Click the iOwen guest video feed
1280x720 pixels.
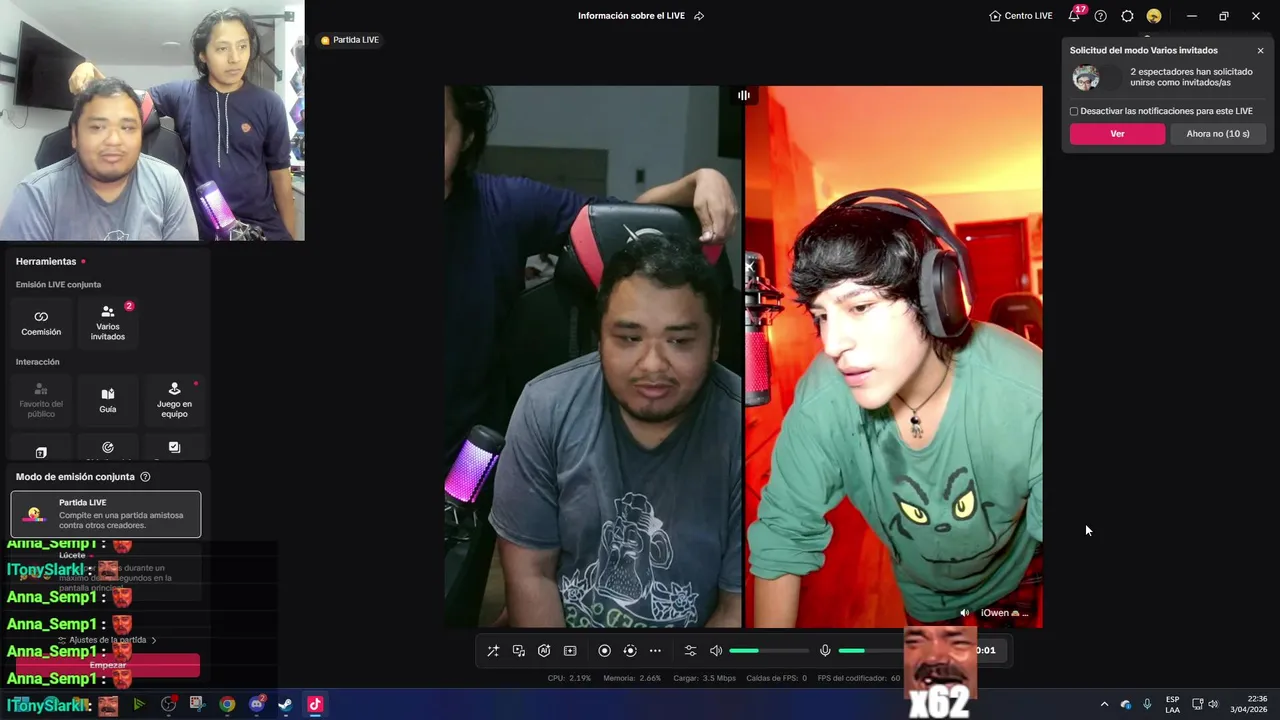point(893,357)
